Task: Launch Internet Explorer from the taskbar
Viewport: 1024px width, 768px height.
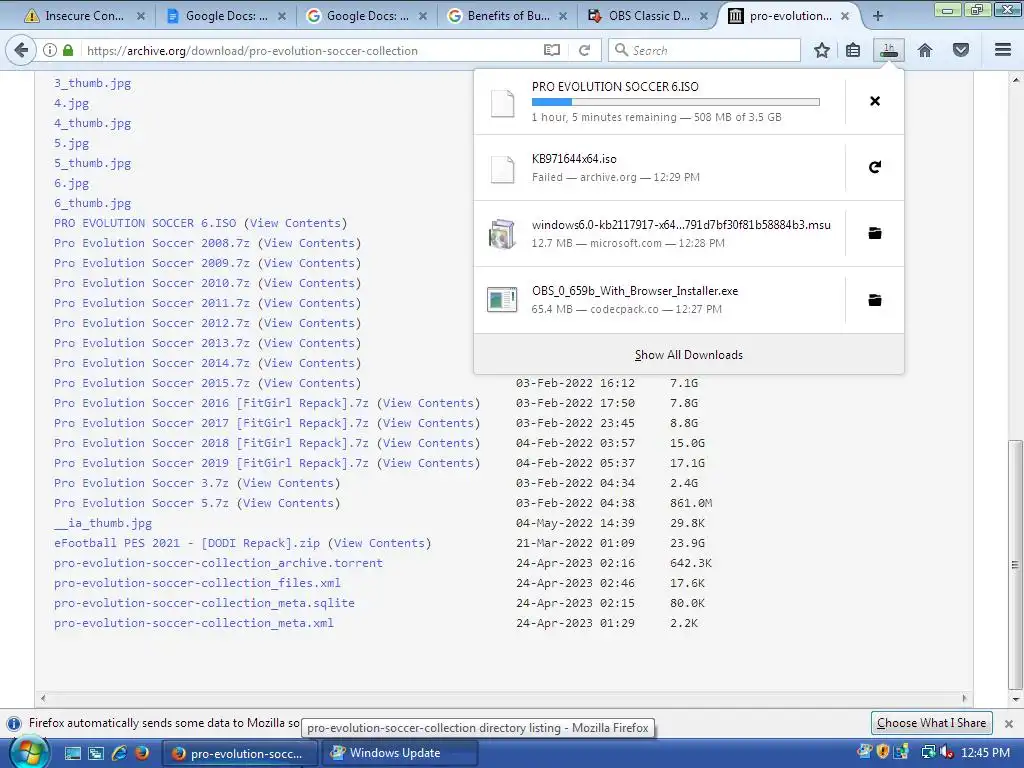Action: click(119, 753)
